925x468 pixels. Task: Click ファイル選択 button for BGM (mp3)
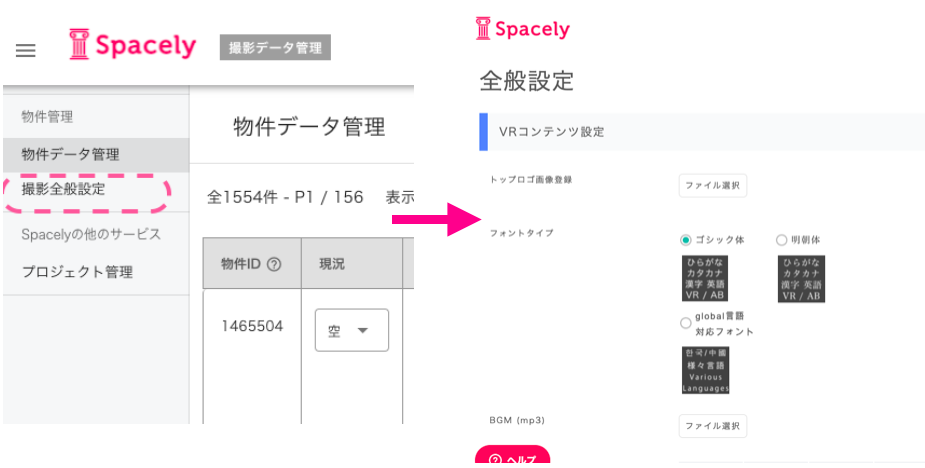point(713,426)
